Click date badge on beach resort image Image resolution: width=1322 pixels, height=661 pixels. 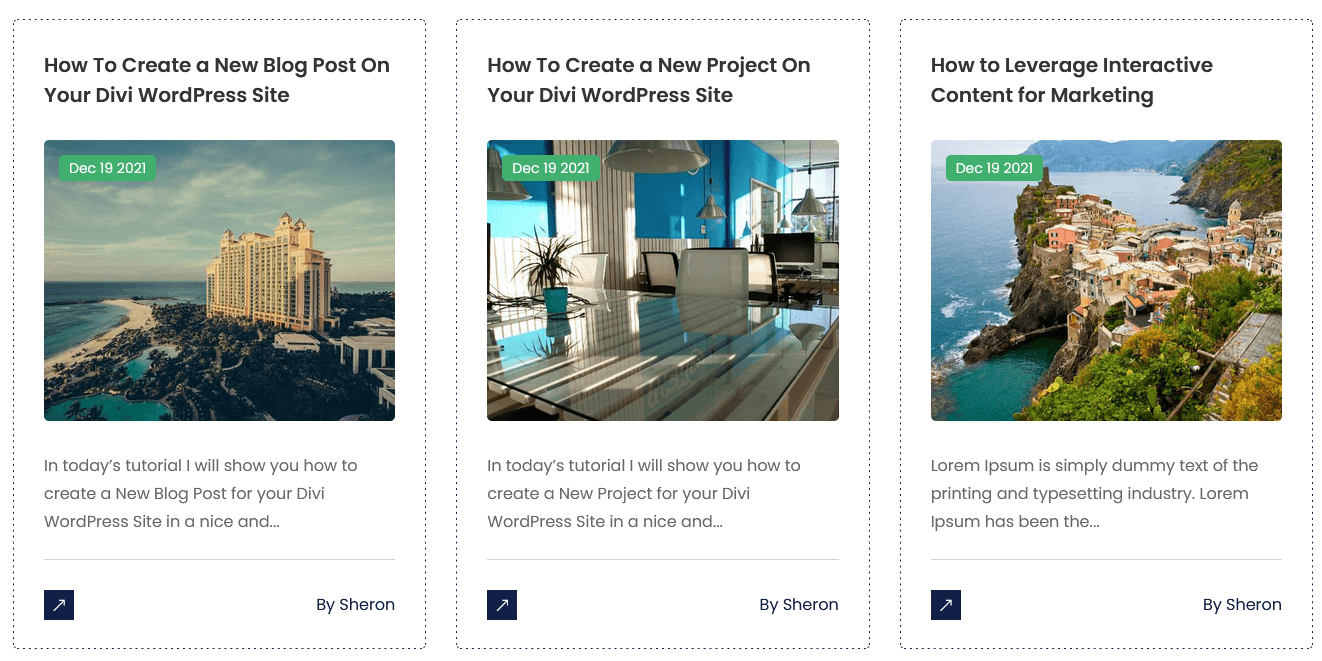coord(107,168)
